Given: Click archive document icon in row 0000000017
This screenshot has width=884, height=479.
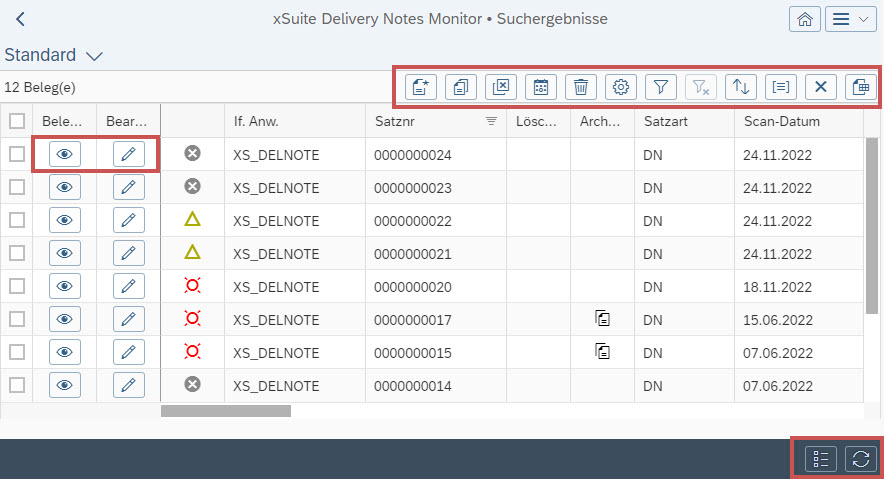Looking at the screenshot, I should click(x=602, y=318).
